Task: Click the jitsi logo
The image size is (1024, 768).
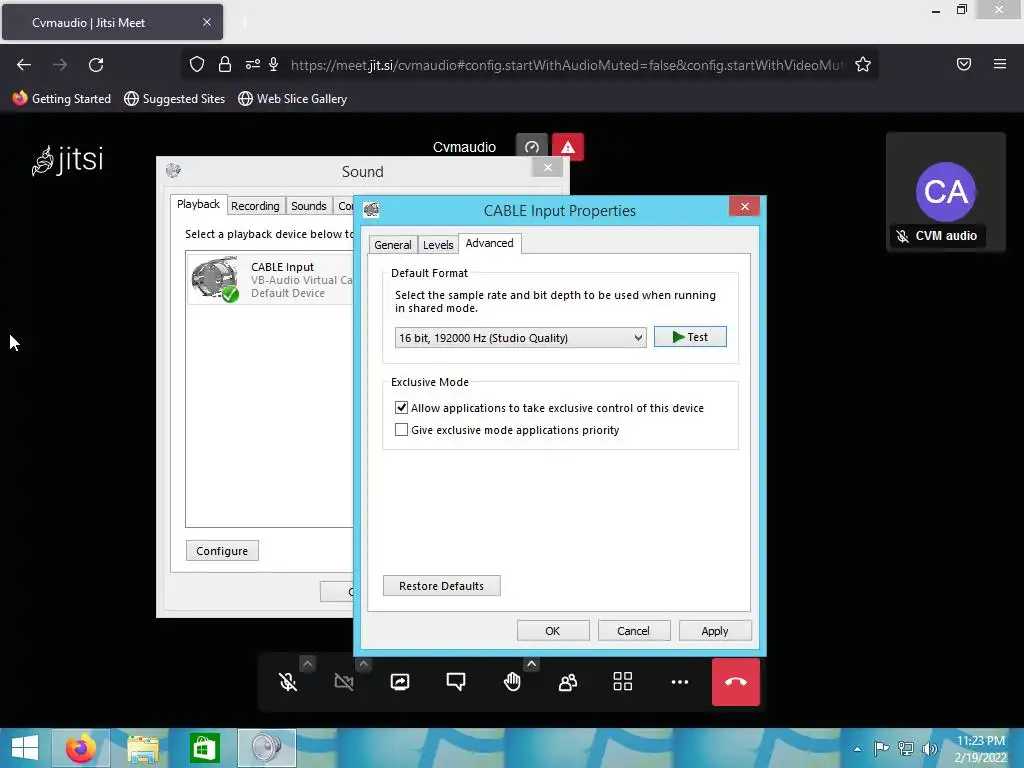Action: click(68, 160)
